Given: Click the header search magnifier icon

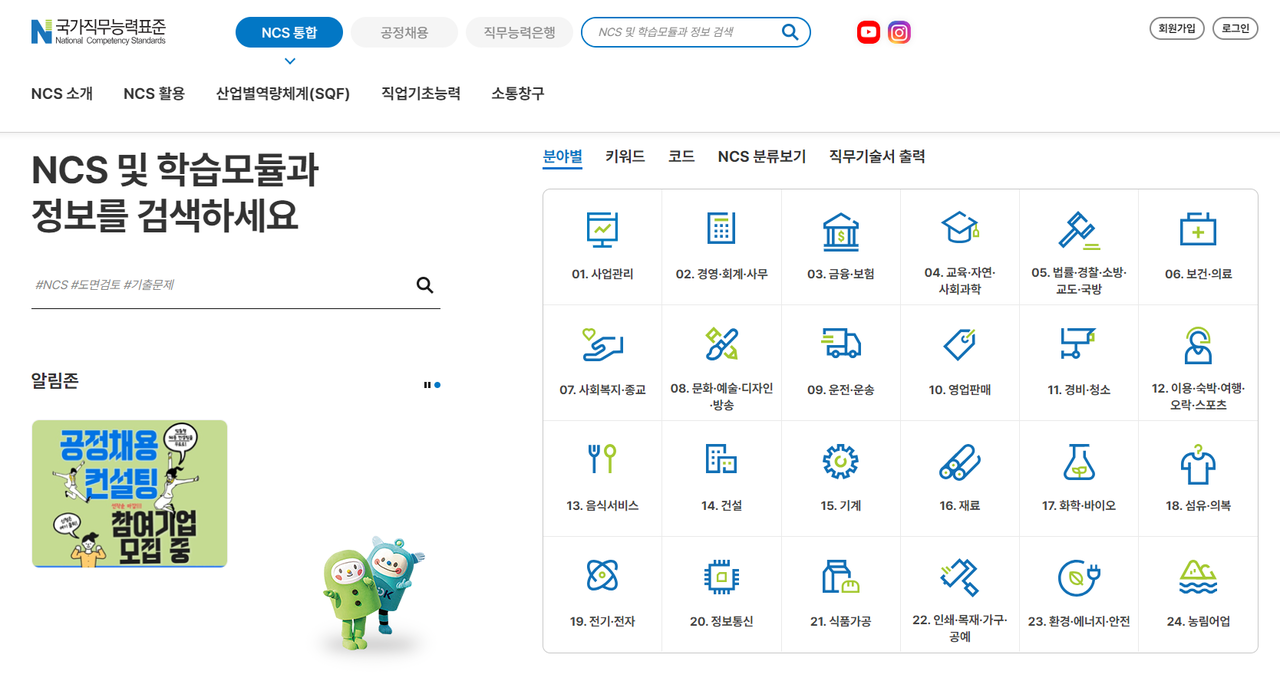Looking at the screenshot, I should coord(790,33).
